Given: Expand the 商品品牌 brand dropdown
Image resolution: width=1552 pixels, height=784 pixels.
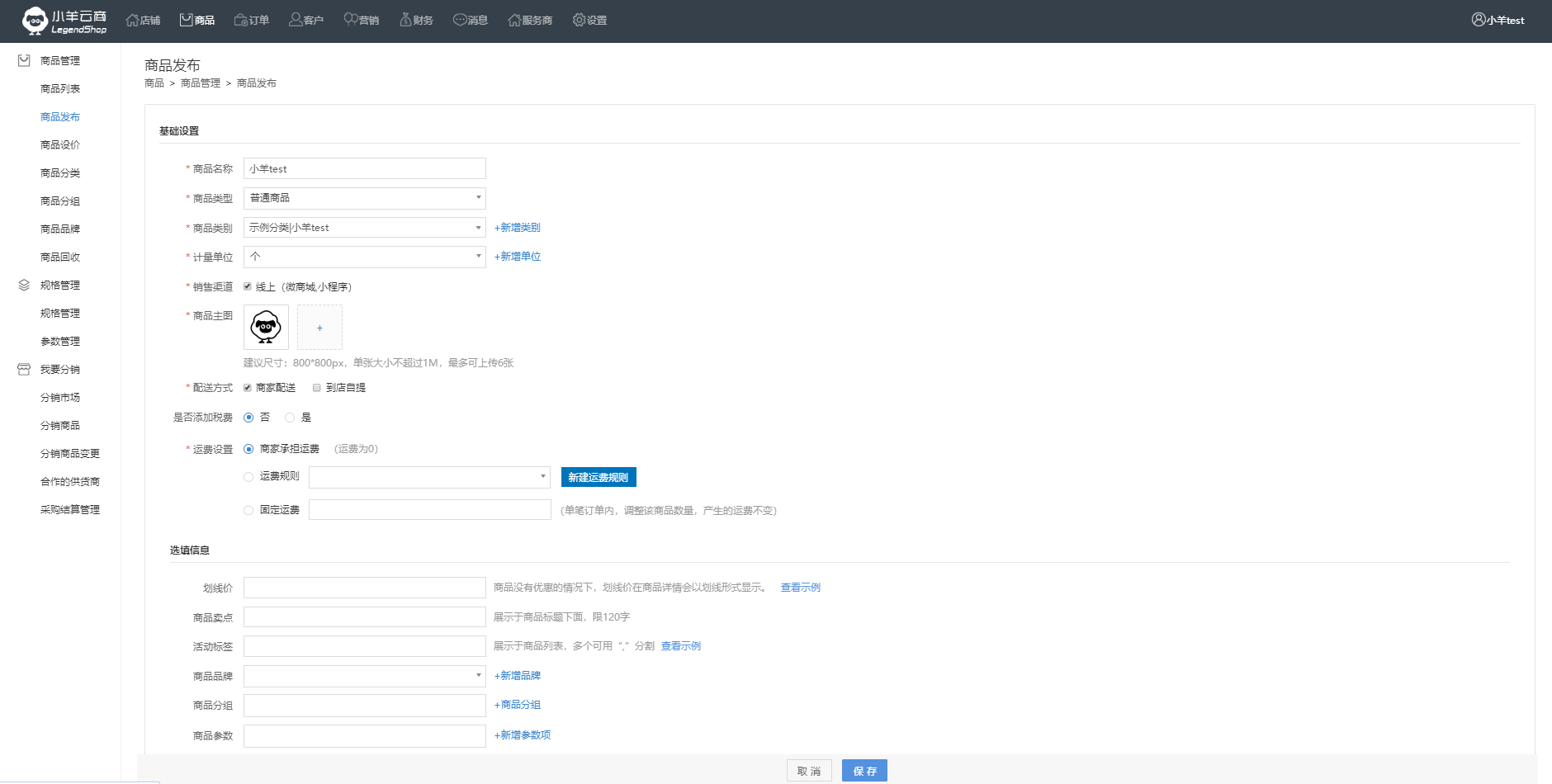Looking at the screenshot, I should [364, 676].
